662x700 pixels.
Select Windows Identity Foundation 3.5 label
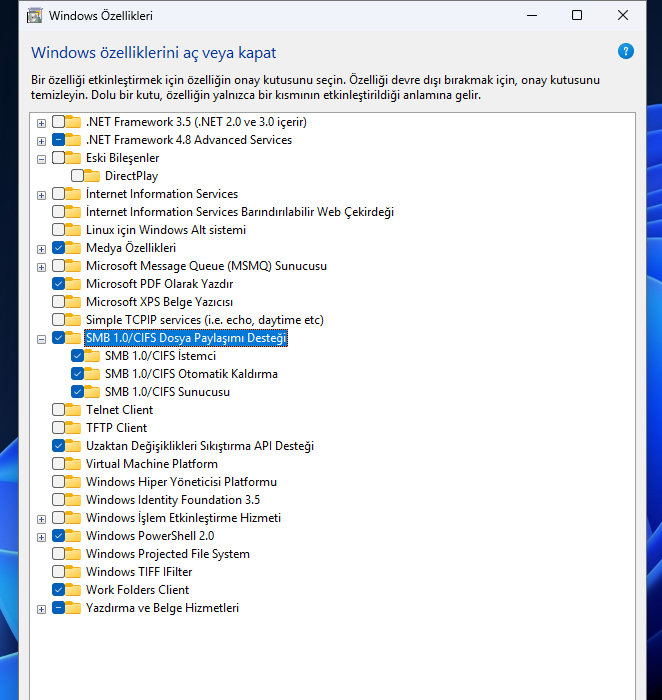[173, 500]
